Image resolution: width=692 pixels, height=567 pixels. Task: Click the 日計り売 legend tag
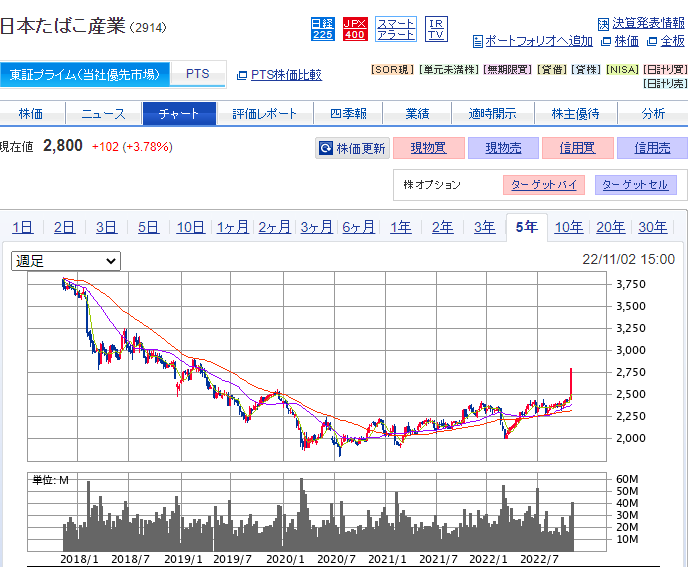click(x=665, y=83)
